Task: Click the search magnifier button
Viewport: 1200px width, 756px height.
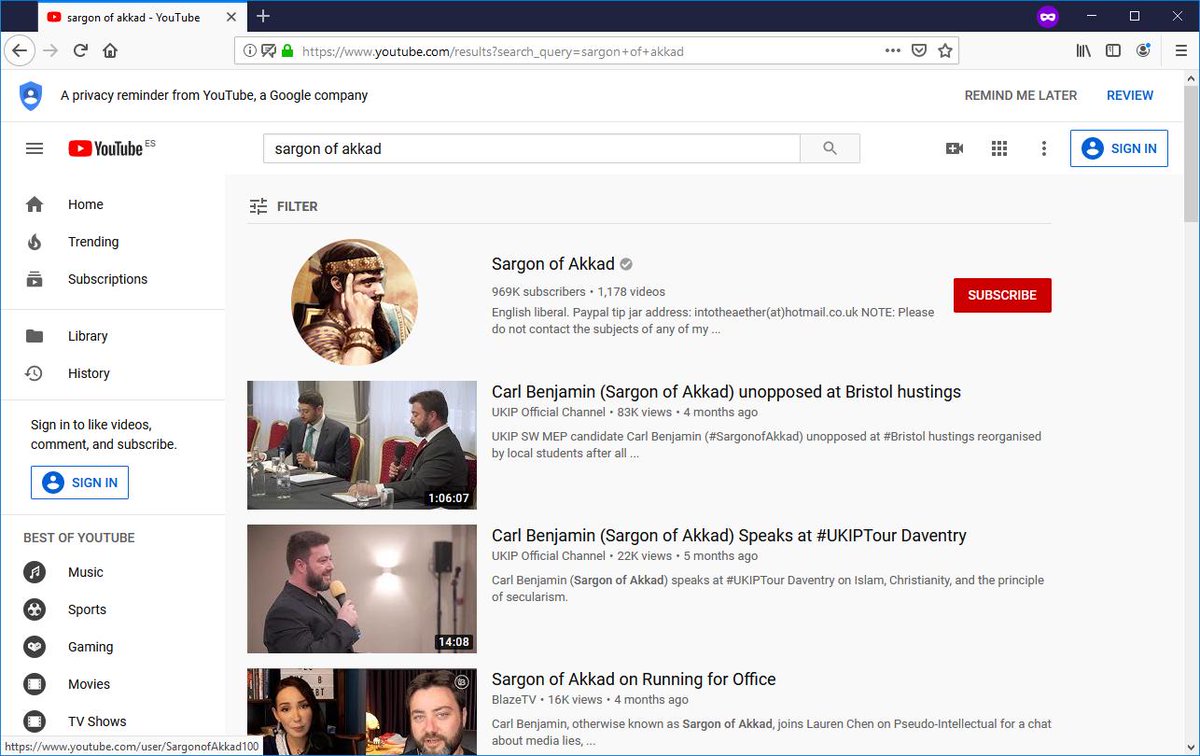Action: coord(830,148)
